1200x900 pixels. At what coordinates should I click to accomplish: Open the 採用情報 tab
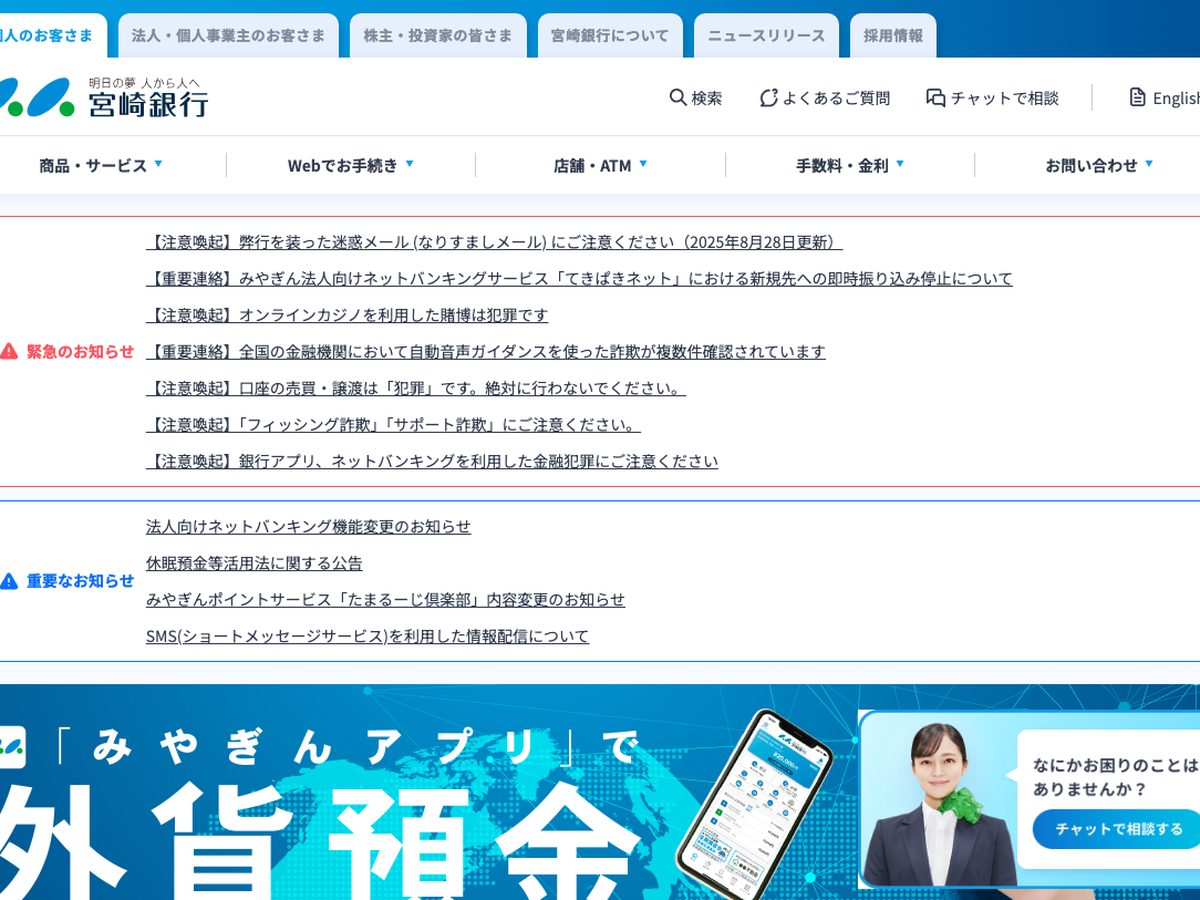893,36
